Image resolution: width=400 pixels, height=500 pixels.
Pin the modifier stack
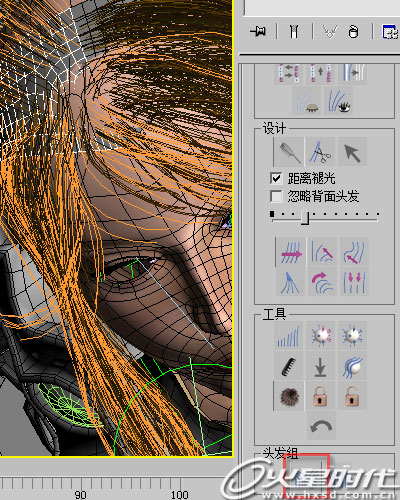[x=258, y=32]
